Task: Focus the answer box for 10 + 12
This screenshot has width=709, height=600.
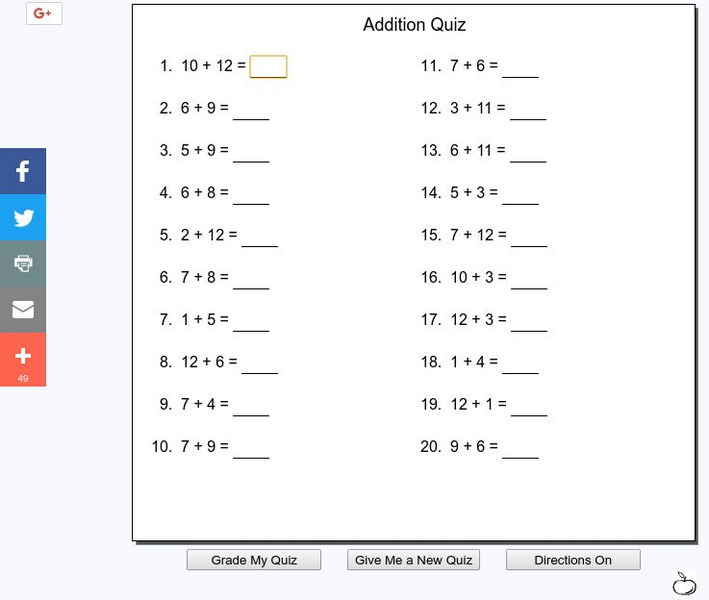Action: point(268,66)
